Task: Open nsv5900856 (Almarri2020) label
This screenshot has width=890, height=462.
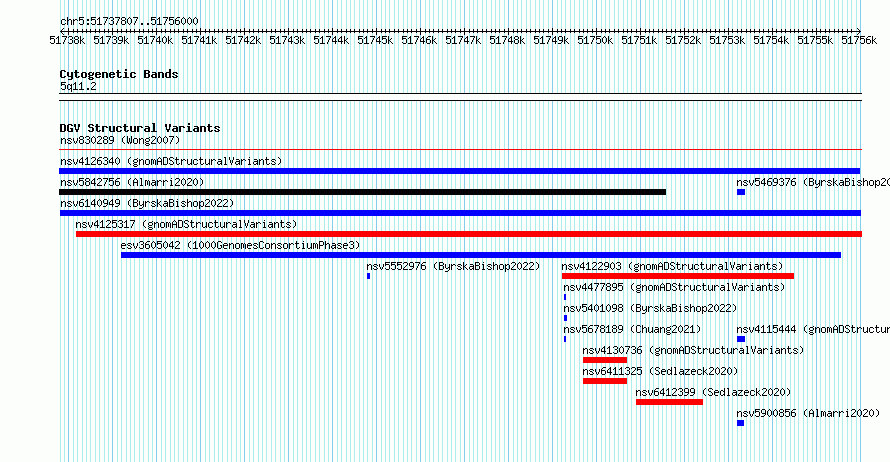Action: 808,413
